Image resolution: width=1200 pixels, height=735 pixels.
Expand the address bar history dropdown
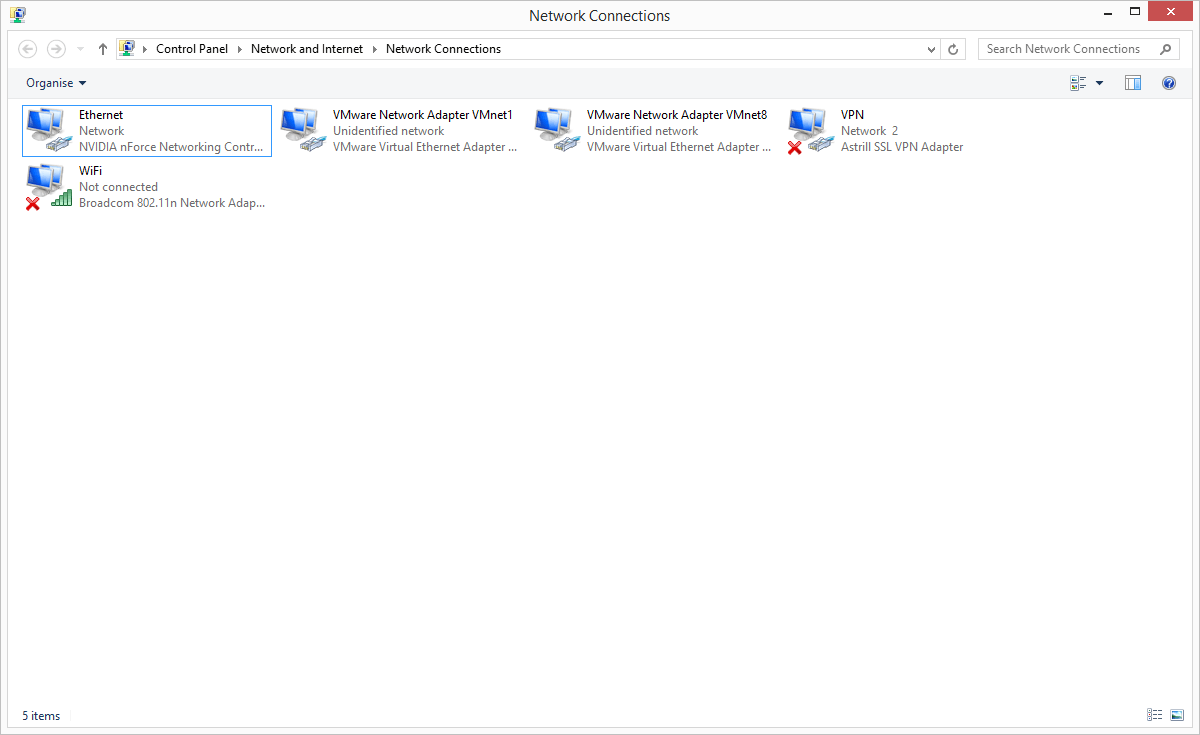tap(931, 49)
